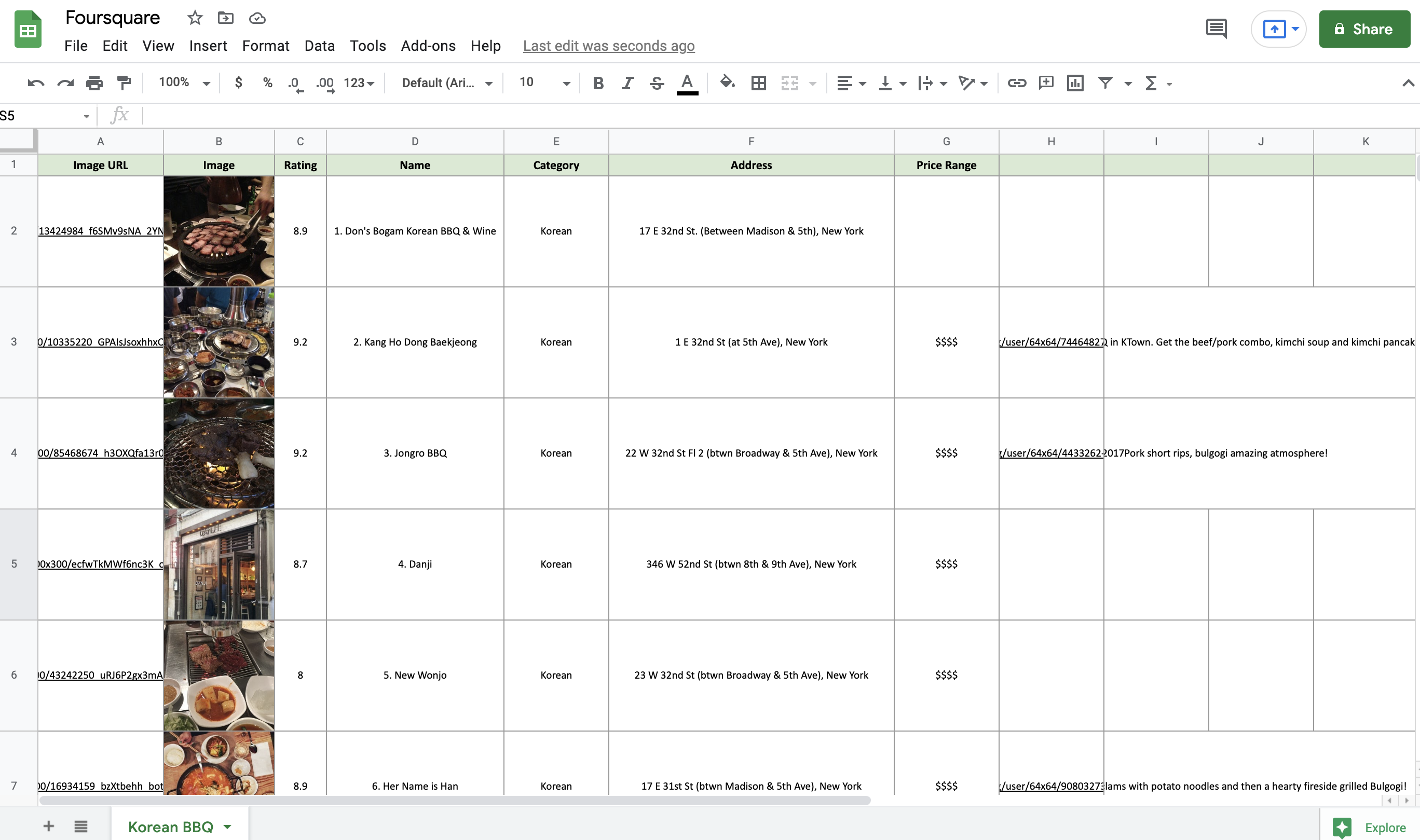Image resolution: width=1420 pixels, height=840 pixels.
Task: Click the Share button
Action: tap(1364, 29)
